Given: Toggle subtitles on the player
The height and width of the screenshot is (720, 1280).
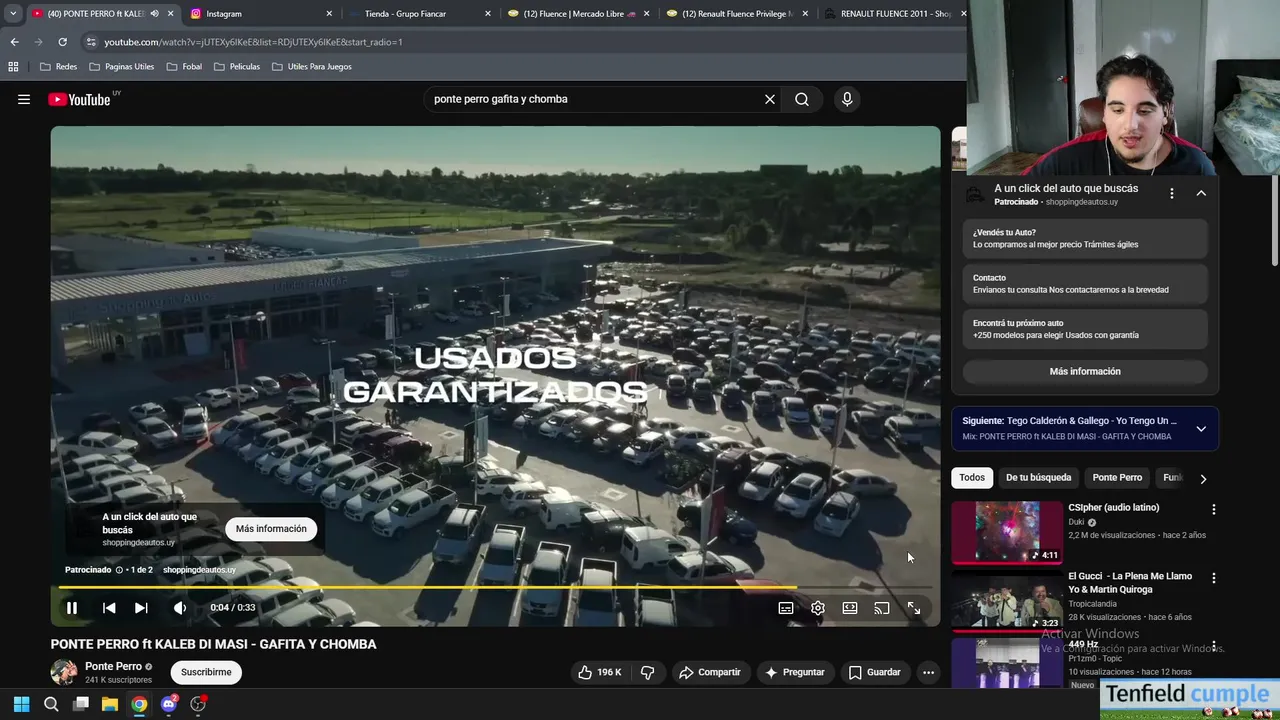Looking at the screenshot, I should click(x=786, y=608).
